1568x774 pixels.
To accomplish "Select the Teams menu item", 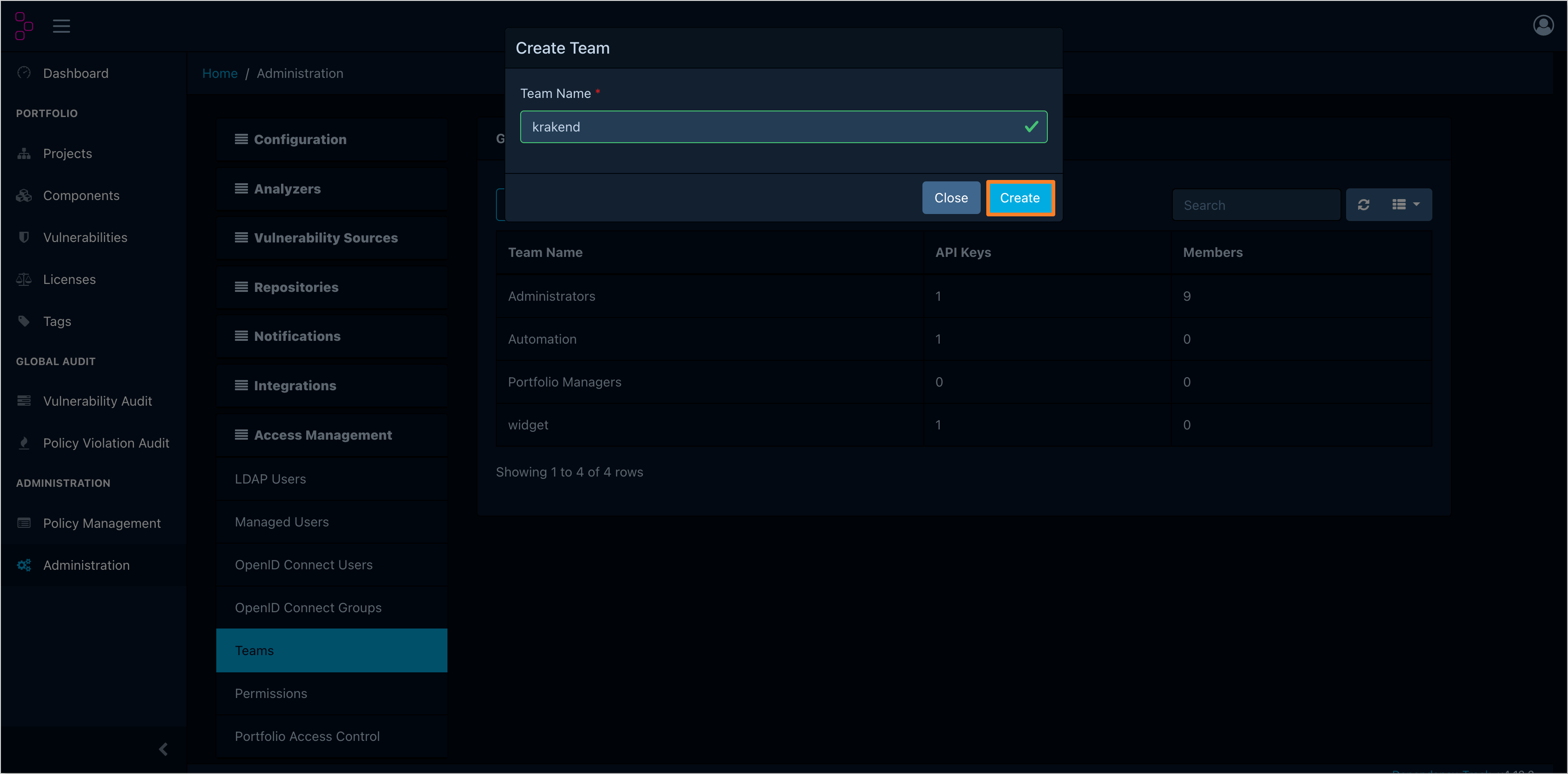I will (x=254, y=650).
